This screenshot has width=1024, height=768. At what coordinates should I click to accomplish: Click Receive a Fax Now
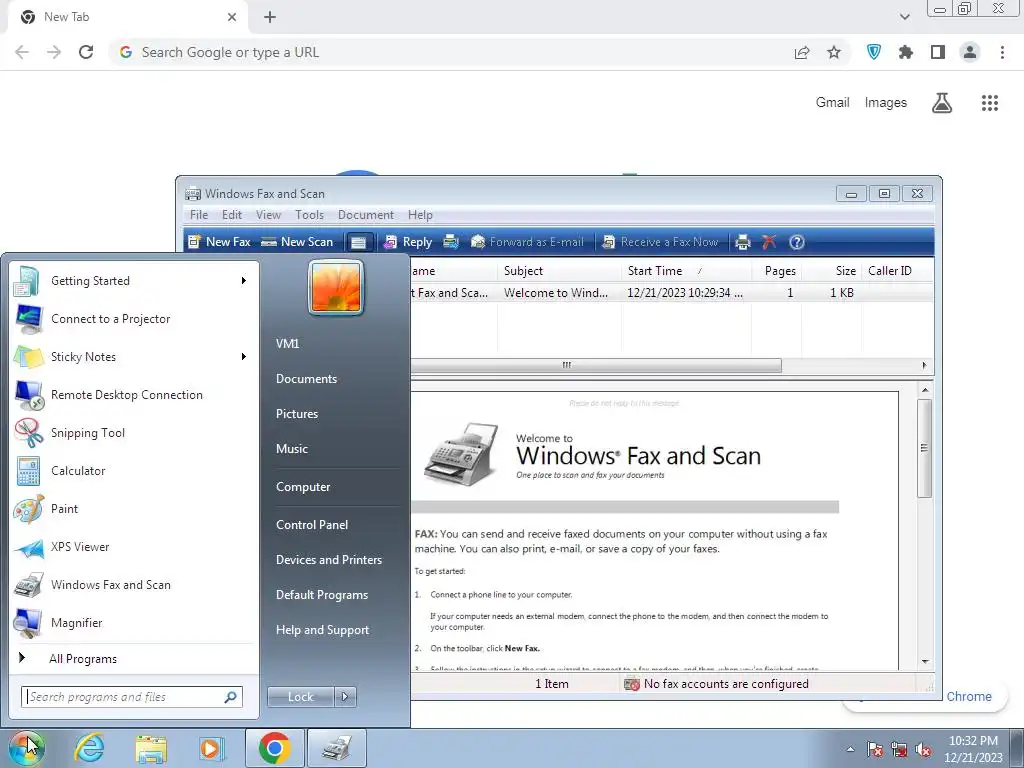pyautogui.click(x=660, y=242)
